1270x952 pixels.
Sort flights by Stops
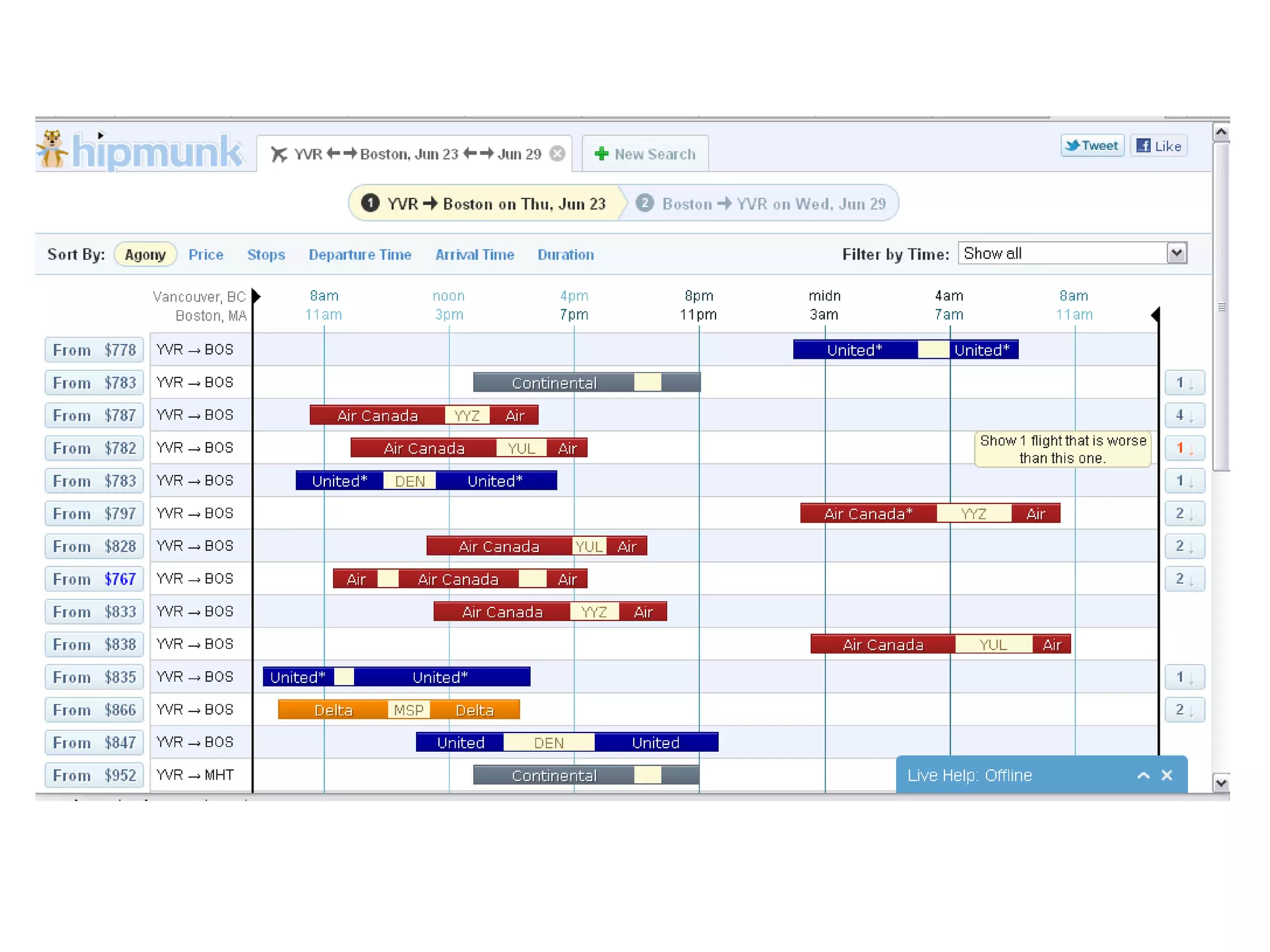click(x=266, y=255)
